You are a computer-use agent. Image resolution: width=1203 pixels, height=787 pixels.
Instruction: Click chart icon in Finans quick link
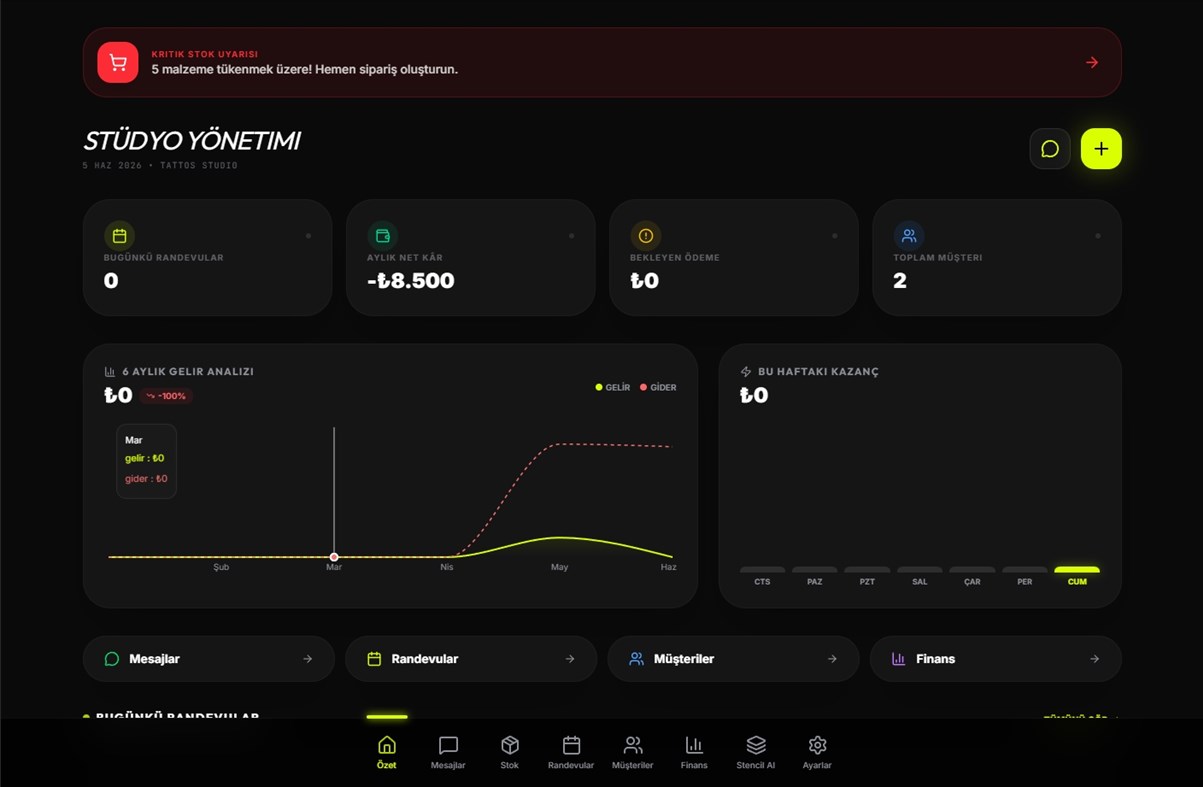pyautogui.click(x=898, y=659)
